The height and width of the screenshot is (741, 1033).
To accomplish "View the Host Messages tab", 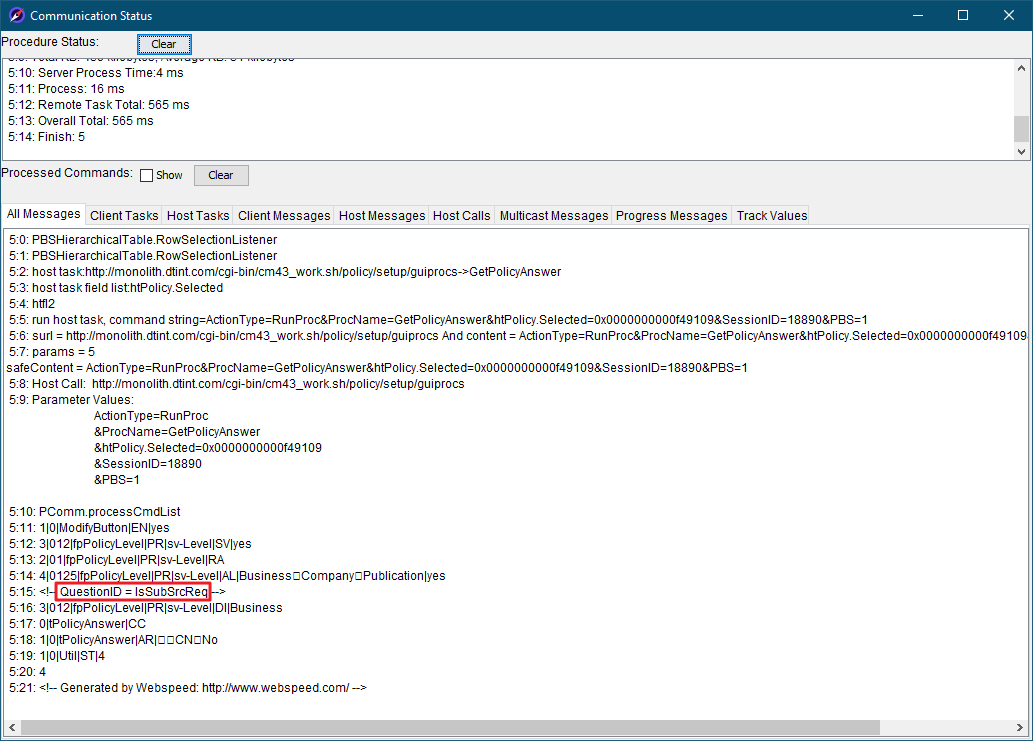I will point(382,215).
